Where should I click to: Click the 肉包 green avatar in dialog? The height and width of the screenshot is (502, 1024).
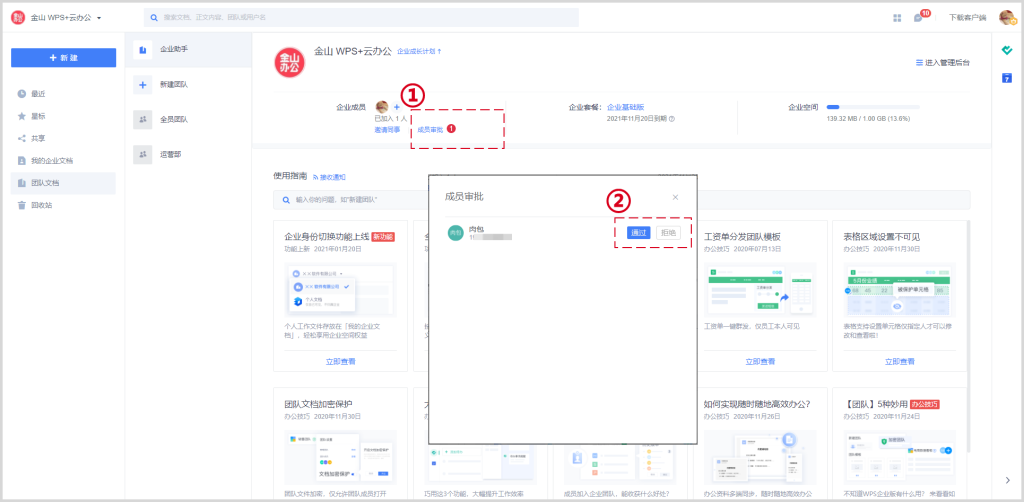pos(455,233)
